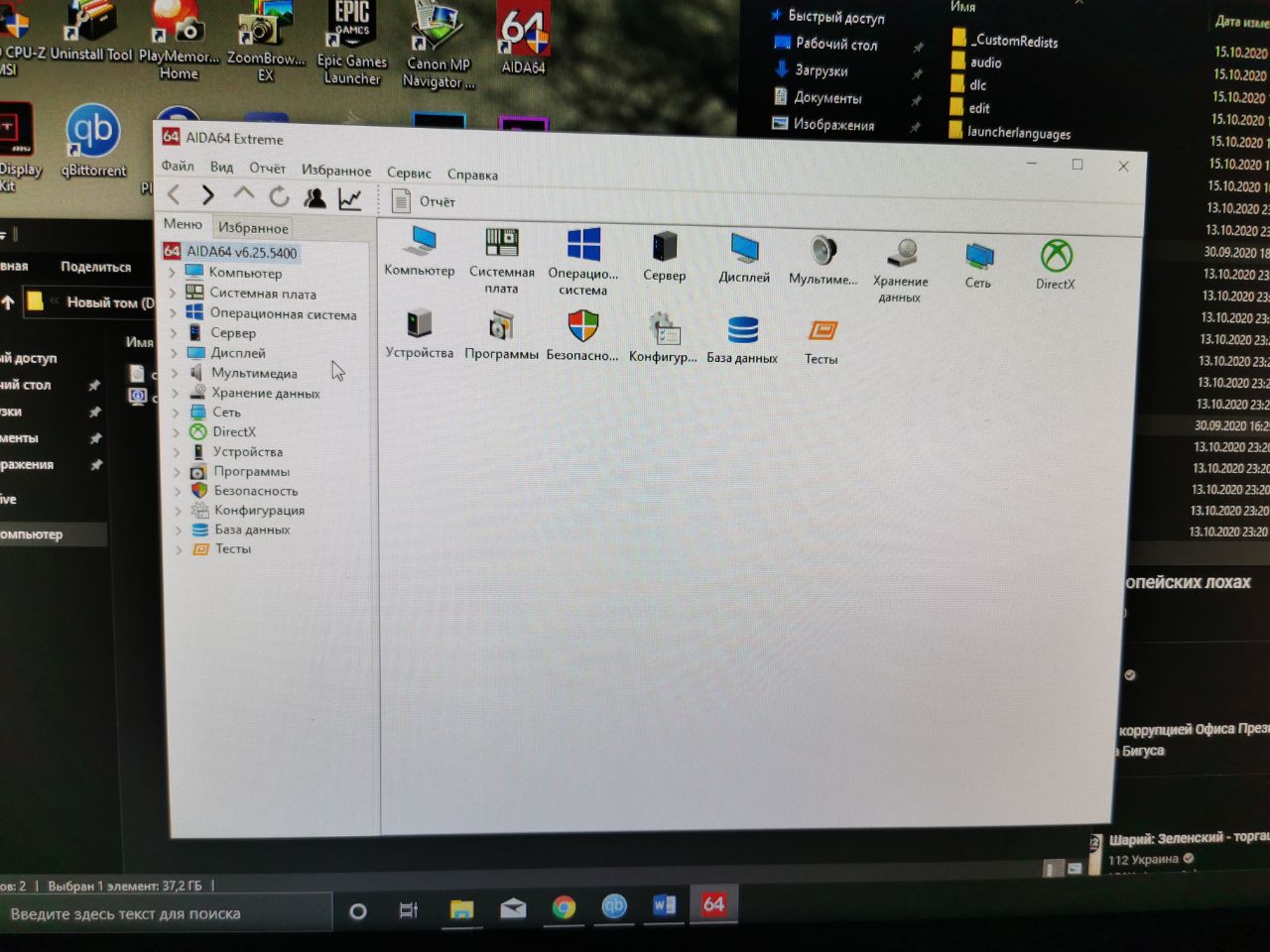Expand the Операционная система tree node

[174, 313]
